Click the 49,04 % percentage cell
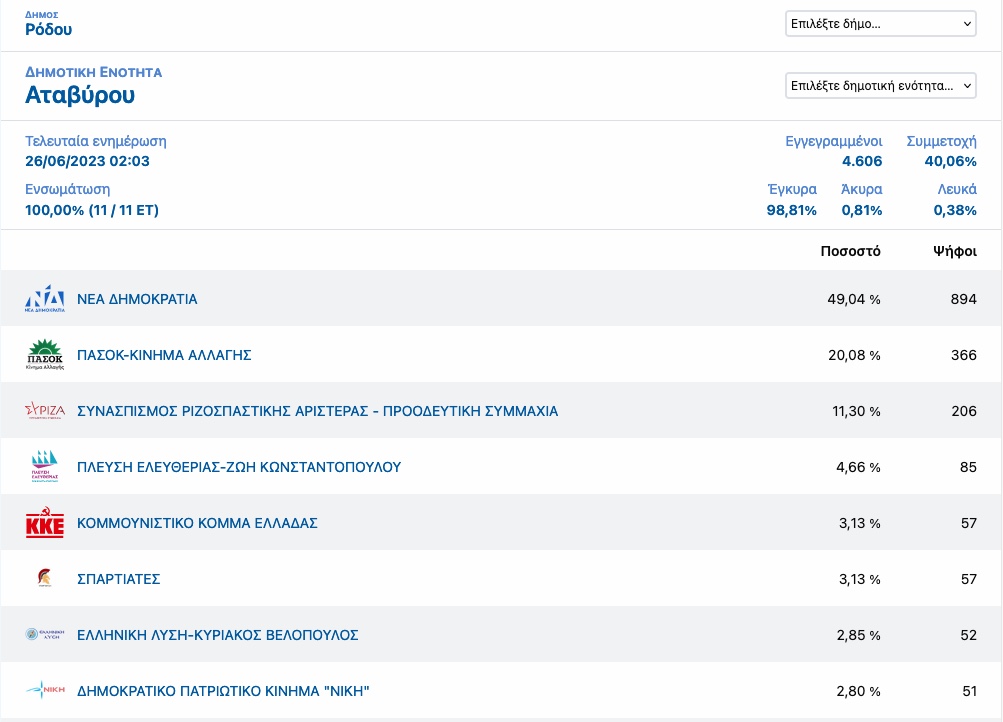This screenshot has height=722, width=1003. 853,299
